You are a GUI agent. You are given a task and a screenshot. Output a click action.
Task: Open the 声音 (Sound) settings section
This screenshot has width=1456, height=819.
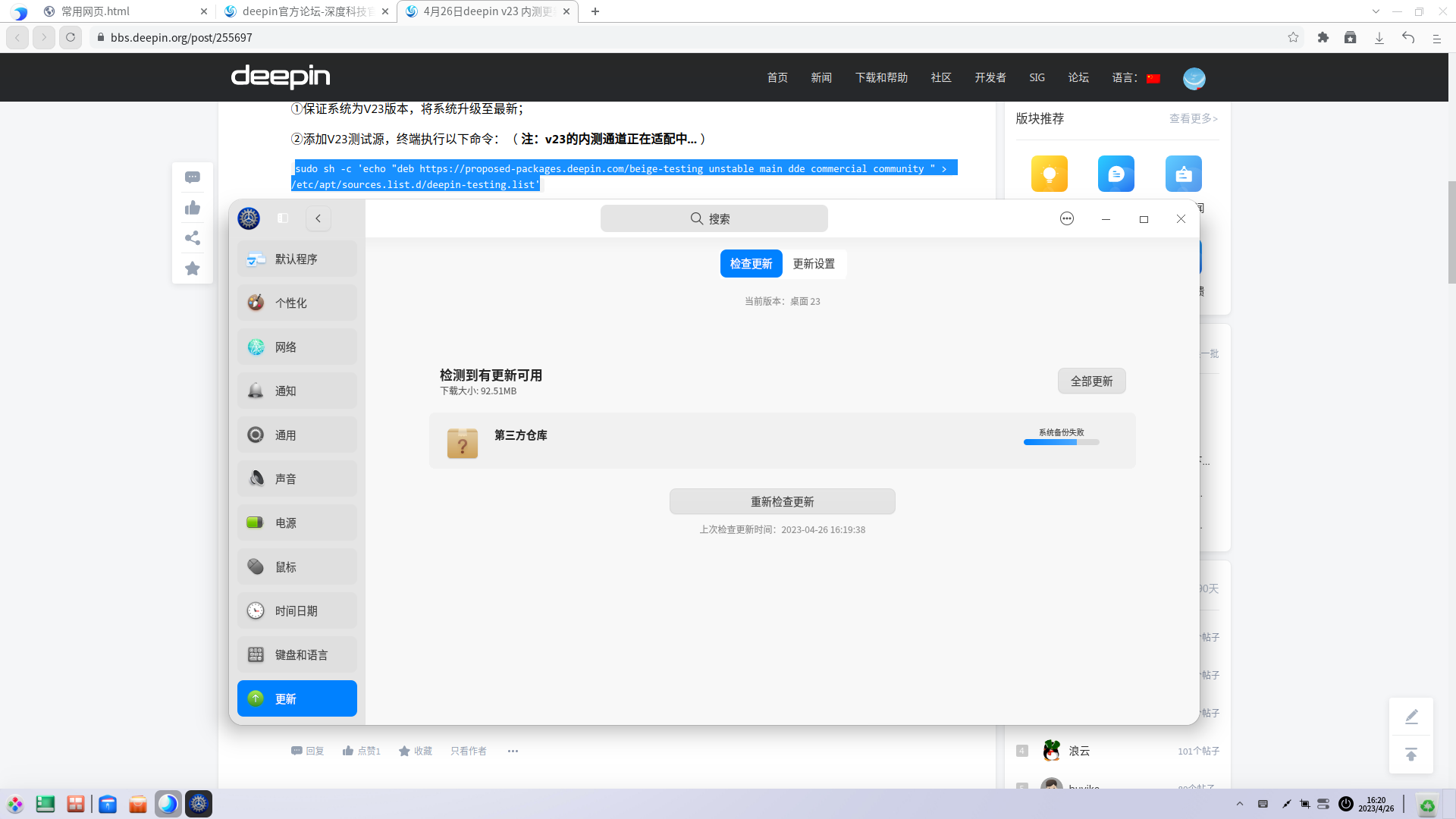(297, 478)
